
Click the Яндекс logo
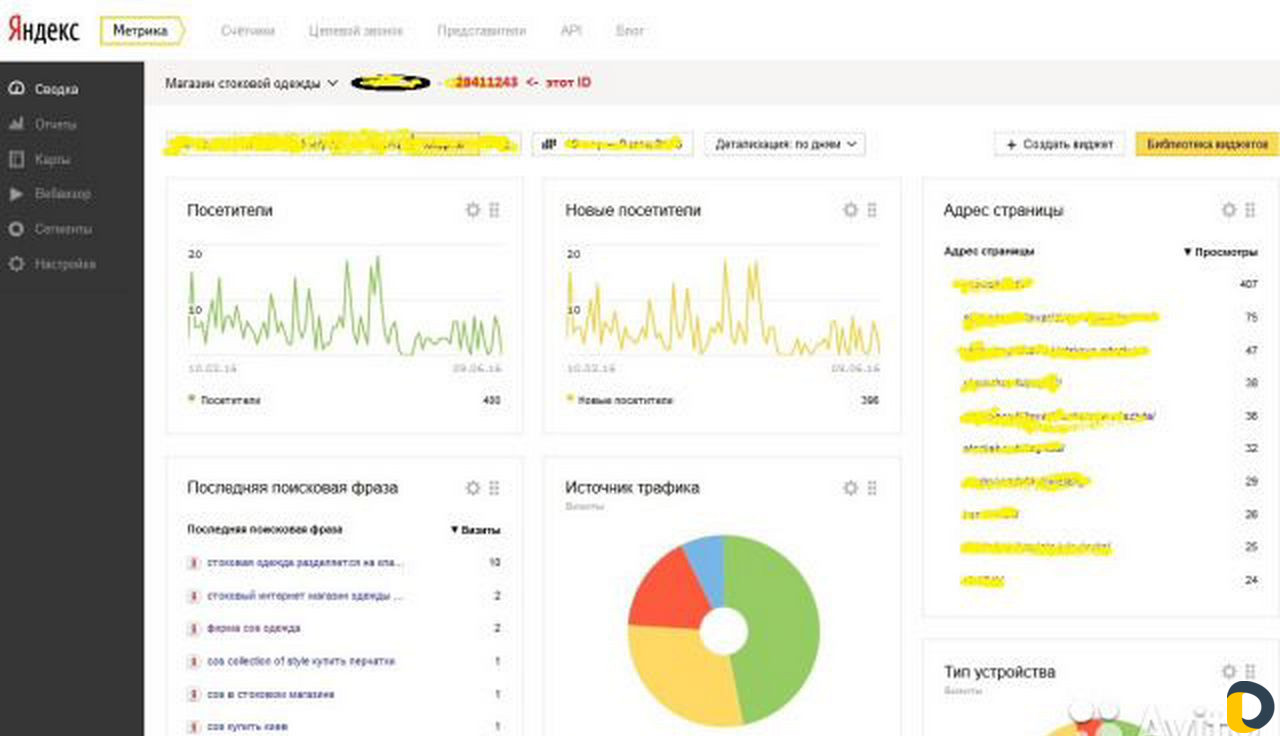pos(44,31)
